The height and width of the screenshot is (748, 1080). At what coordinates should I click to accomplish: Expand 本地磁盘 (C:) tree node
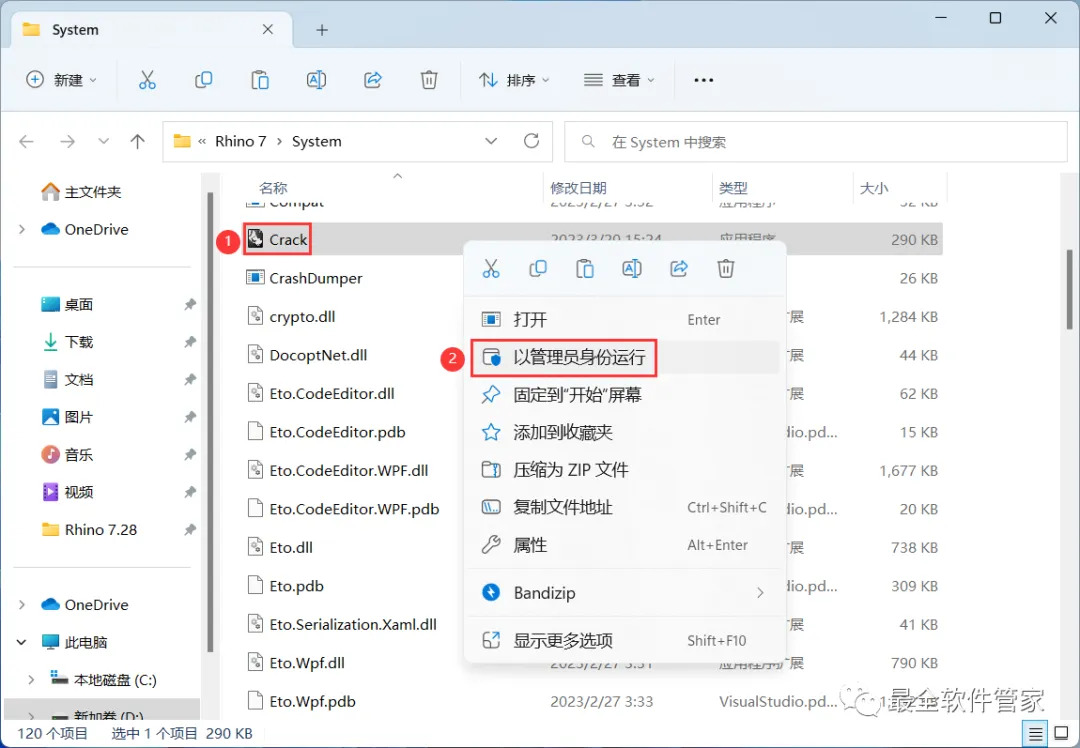31,680
